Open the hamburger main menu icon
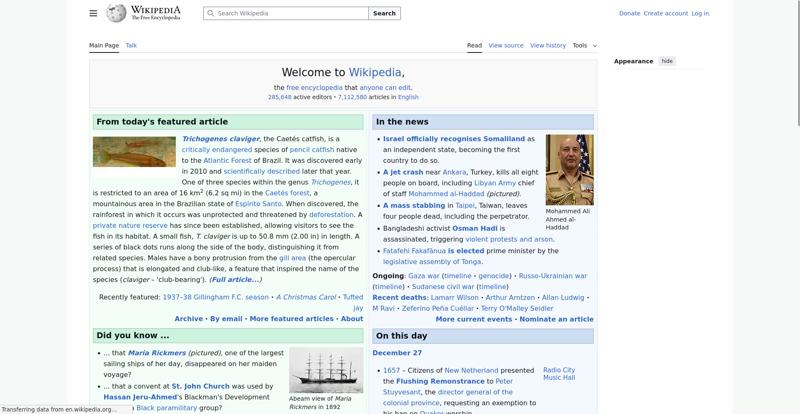This screenshot has height=414, width=800. coord(93,13)
